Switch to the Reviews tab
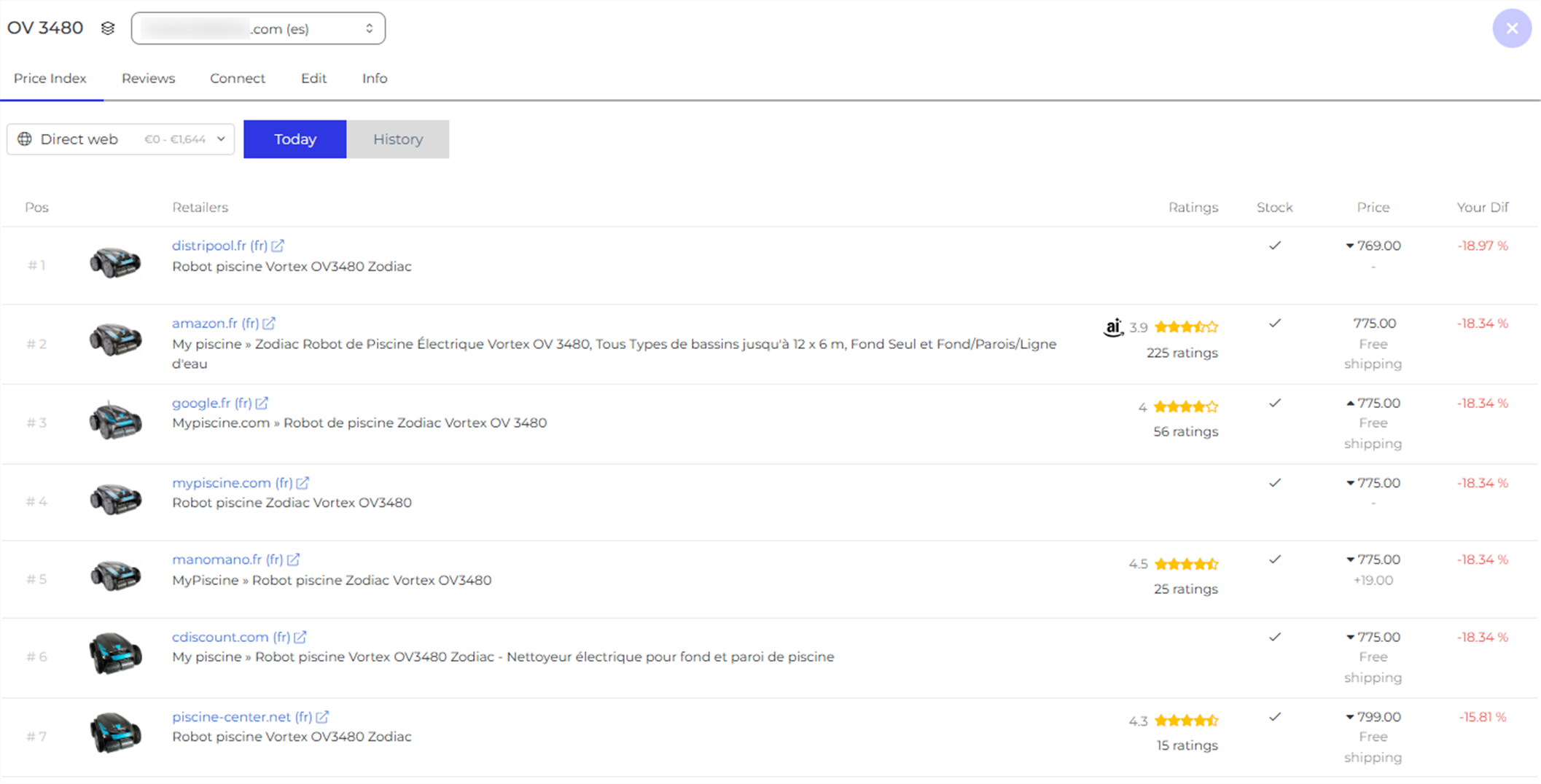The image size is (1541, 784). pyautogui.click(x=148, y=78)
